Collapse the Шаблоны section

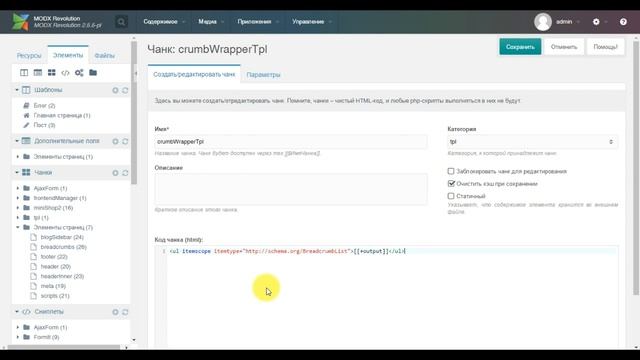(x=17, y=90)
